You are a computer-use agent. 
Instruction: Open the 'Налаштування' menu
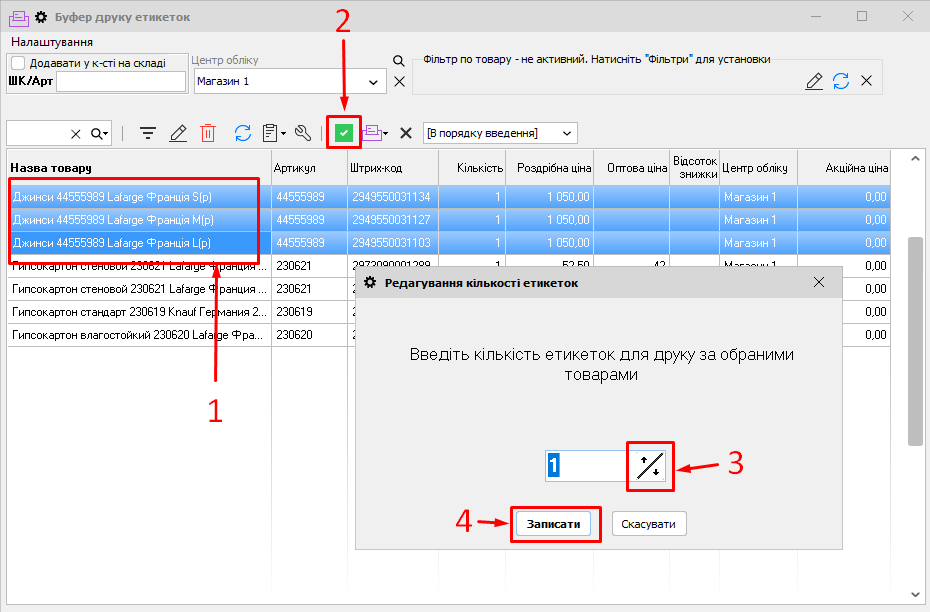52,42
